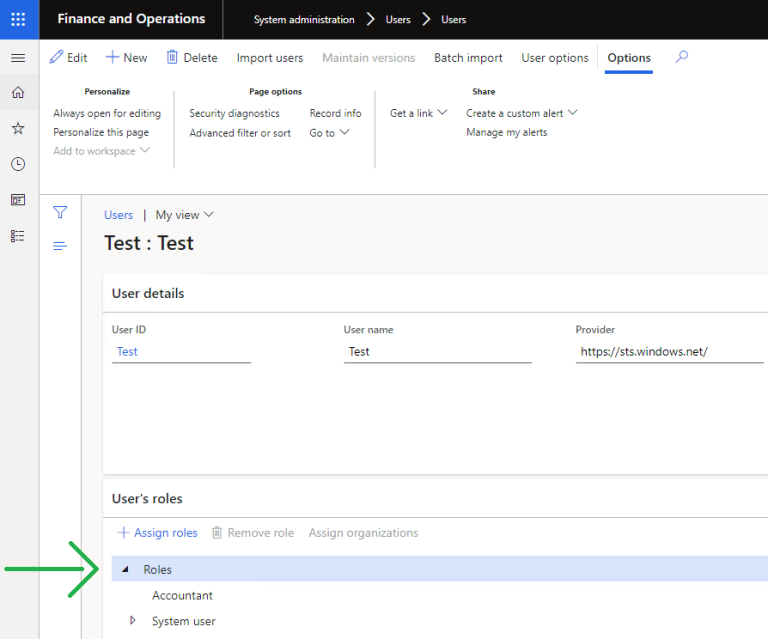Expand the Add to workspace dropdown
The width and height of the screenshot is (768, 639).
(x=101, y=151)
